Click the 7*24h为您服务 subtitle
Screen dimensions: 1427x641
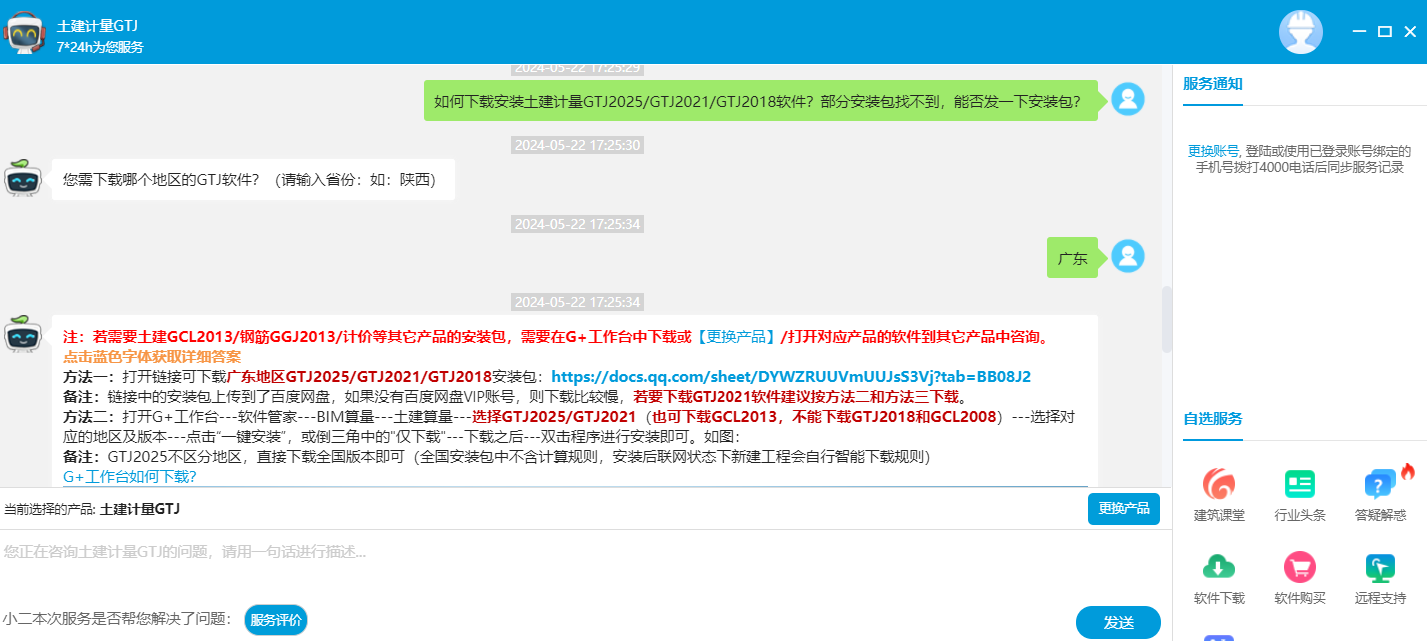click(100, 47)
